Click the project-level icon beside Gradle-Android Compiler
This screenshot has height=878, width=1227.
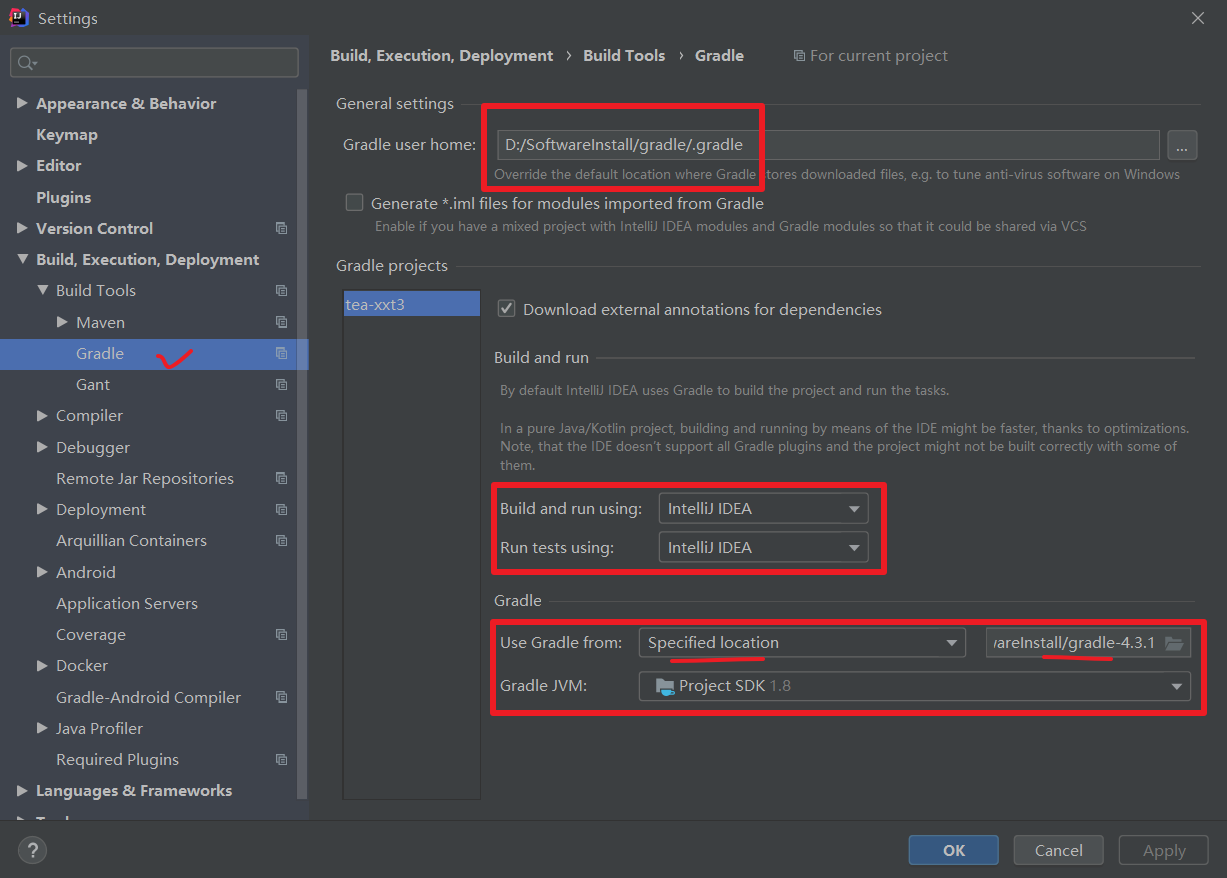(281, 697)
